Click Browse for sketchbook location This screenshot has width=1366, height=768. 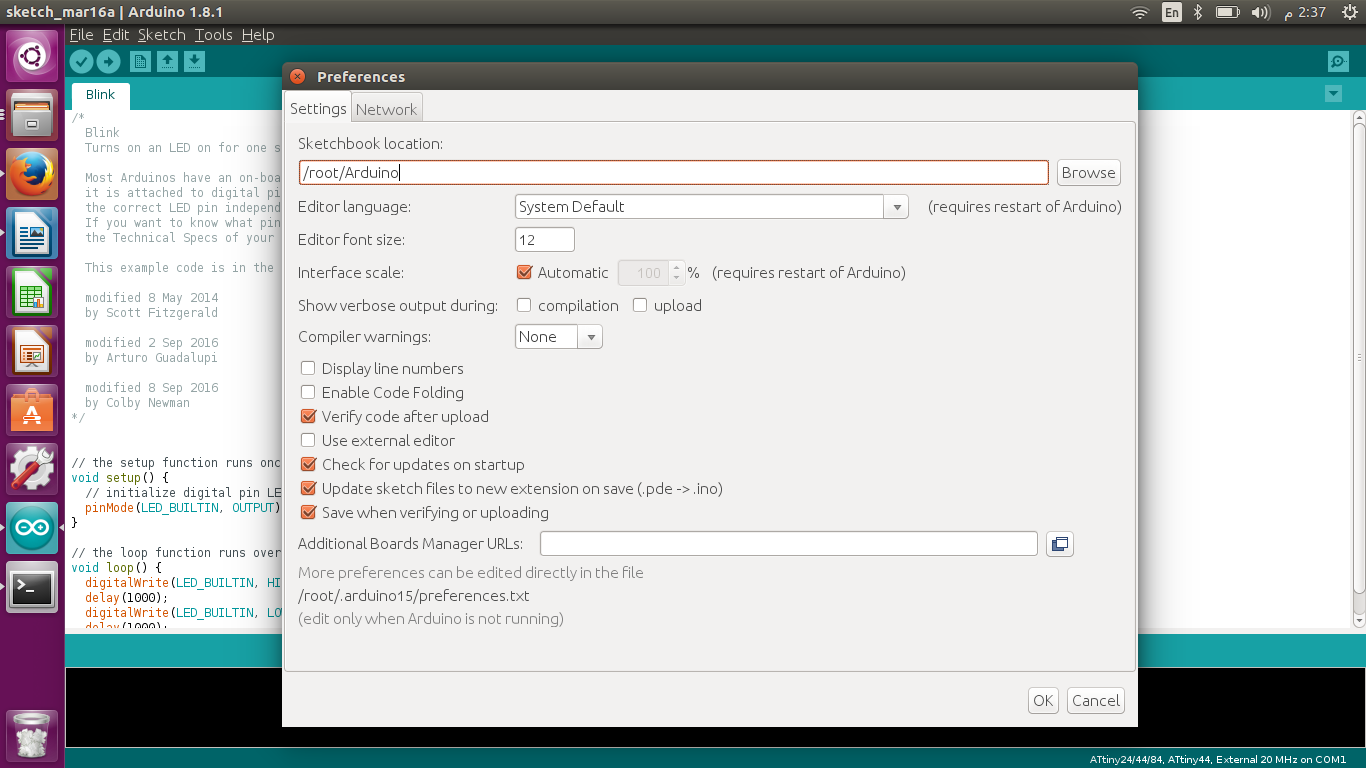click(1088, 172)
